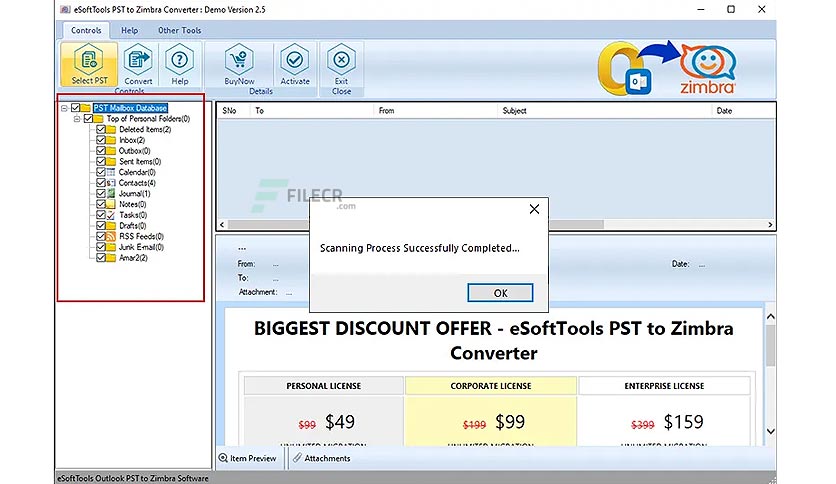Click the Convert toolbar icon
This screenshot has height=484, width=836.
[x=138, y=64]
